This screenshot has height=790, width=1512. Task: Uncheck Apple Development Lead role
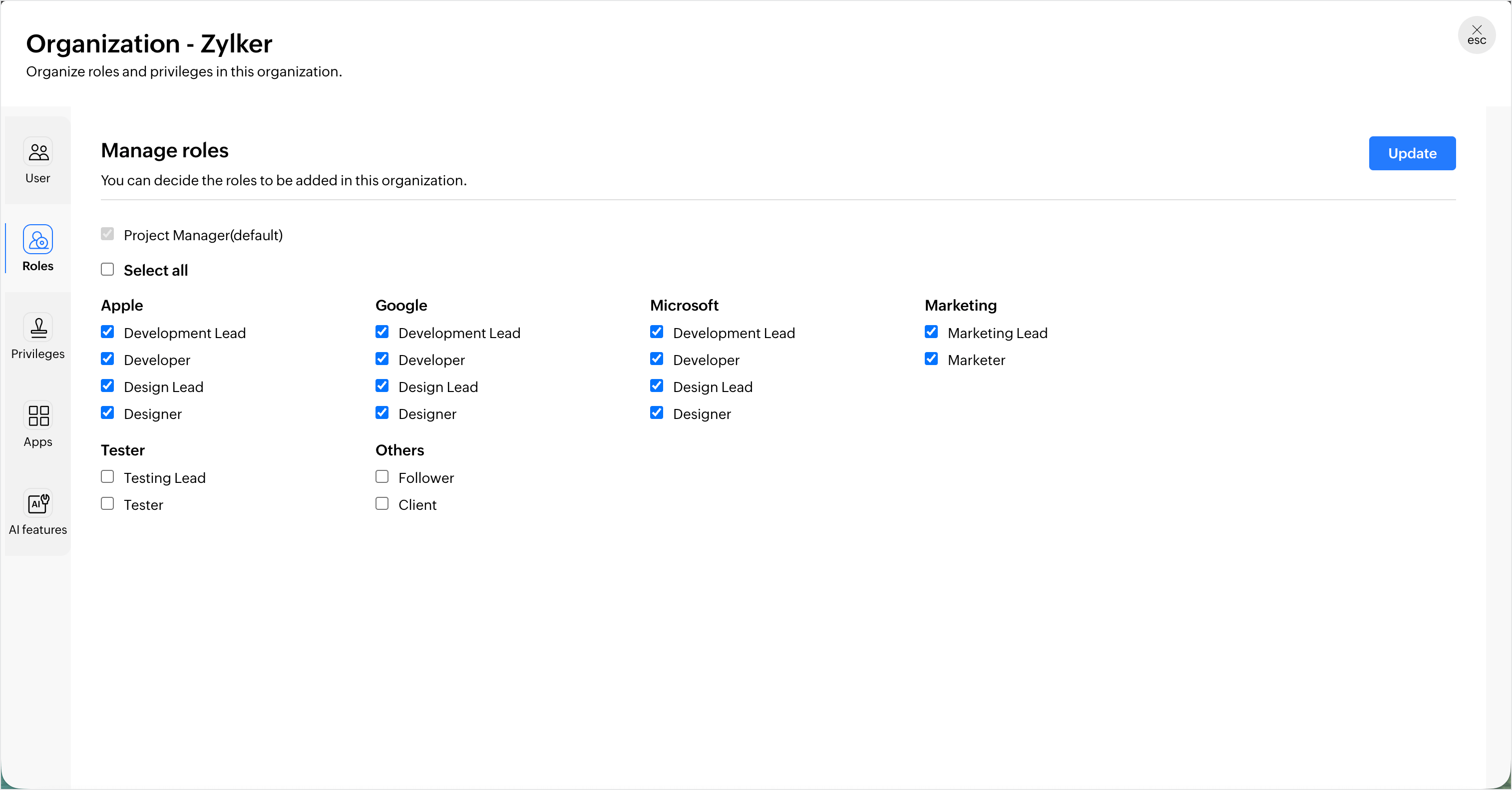(107, 332)
